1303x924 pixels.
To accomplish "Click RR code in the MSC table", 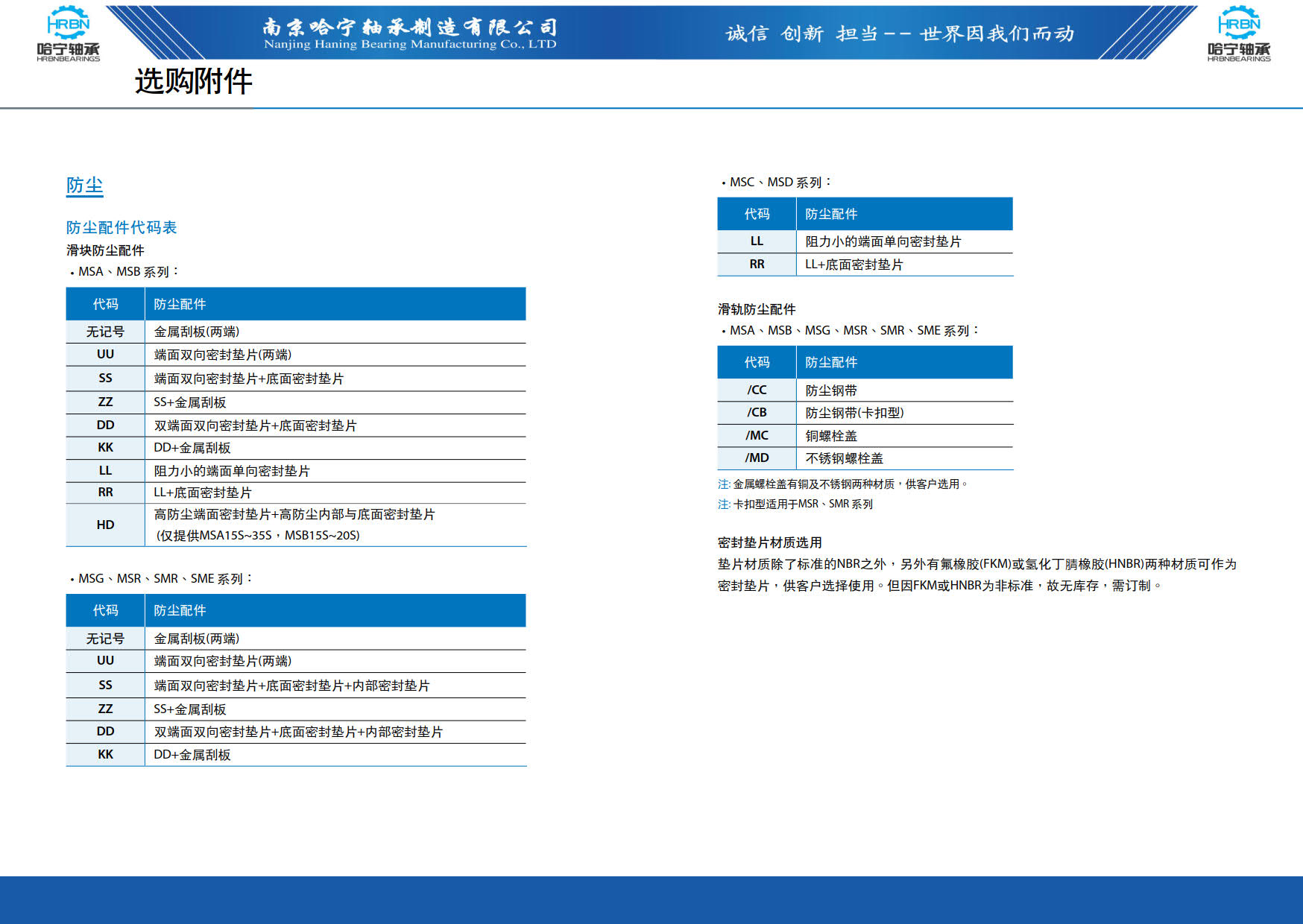I will 757,265.
